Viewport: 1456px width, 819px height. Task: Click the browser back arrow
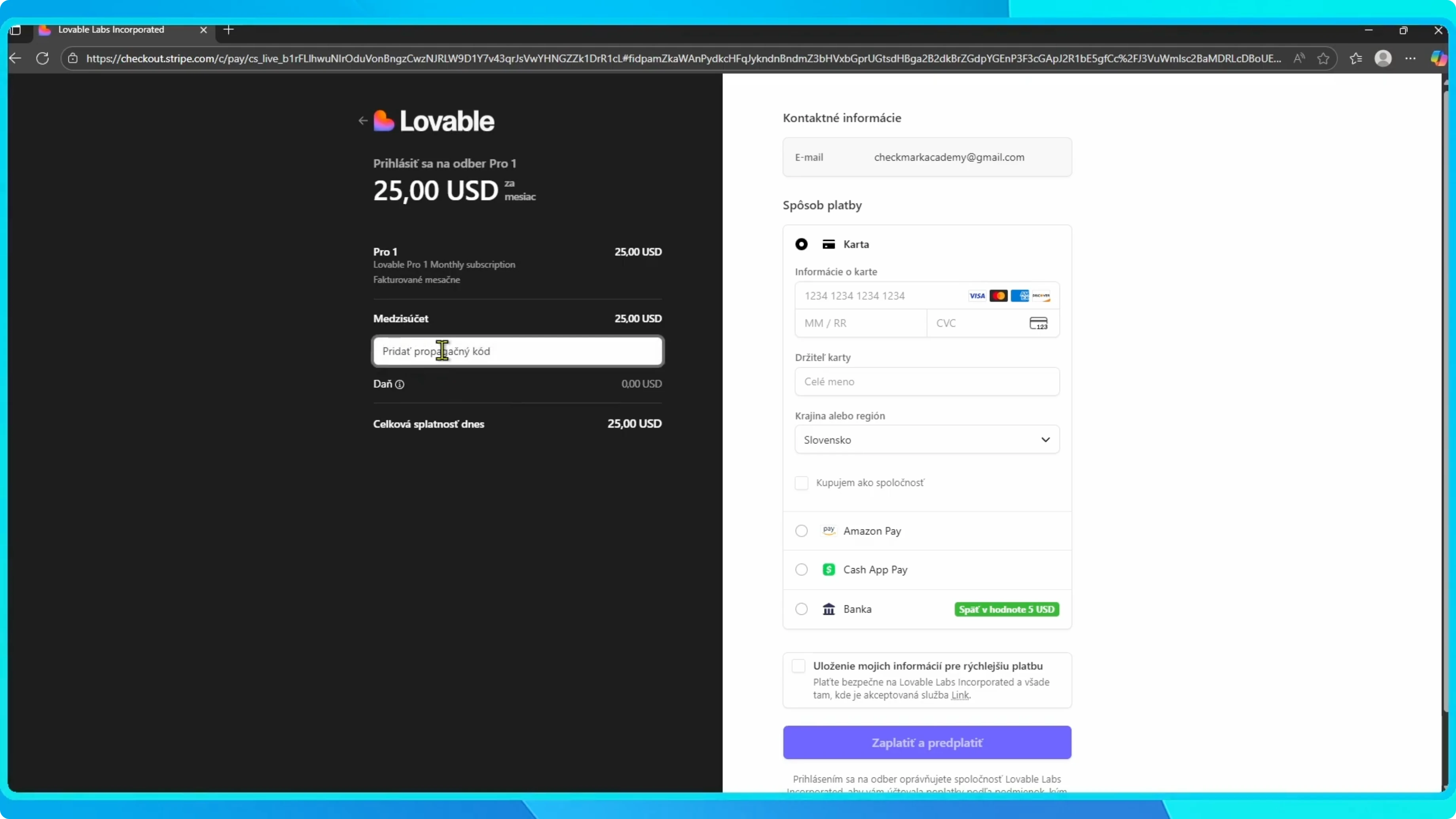tap(15, 58)
